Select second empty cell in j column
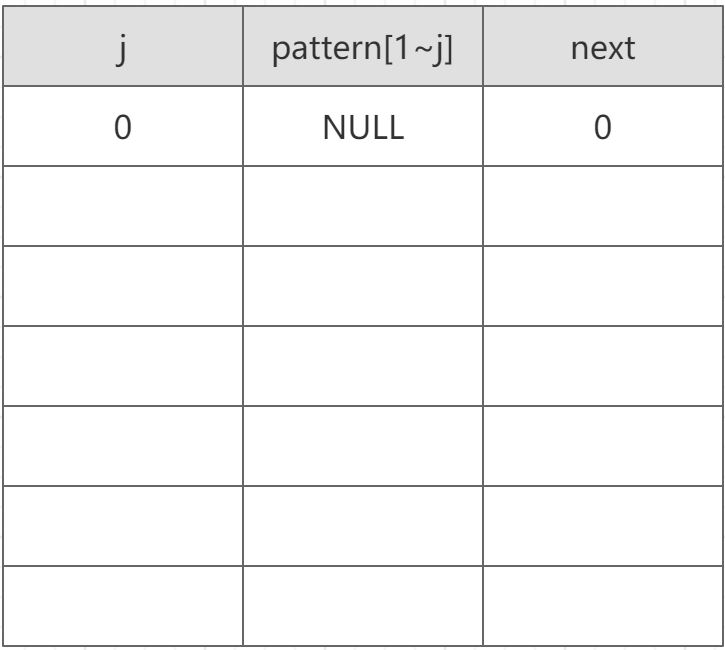 pyautogui.click(x=123, y=286)
